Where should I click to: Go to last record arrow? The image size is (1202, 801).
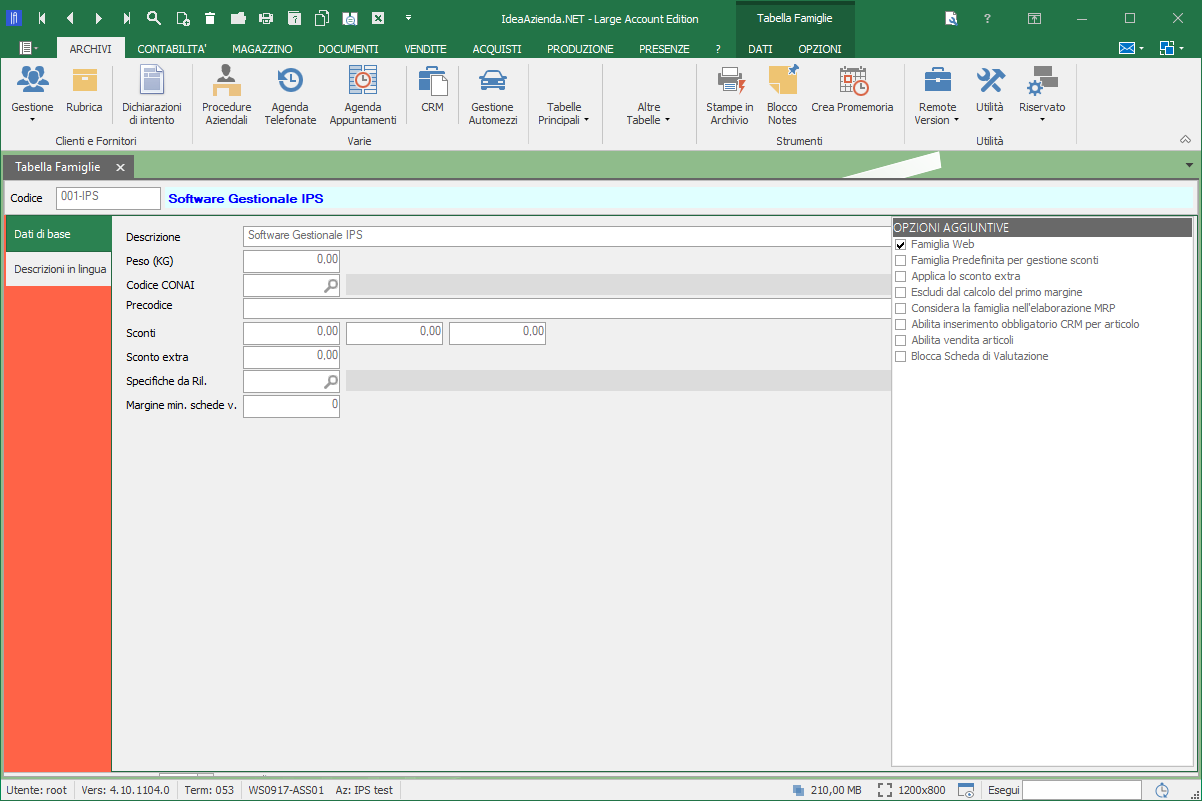click(x=126, y=18)
